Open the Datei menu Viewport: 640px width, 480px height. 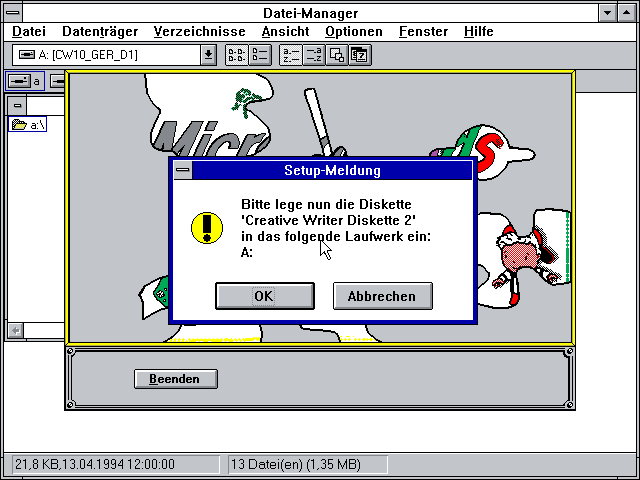click(29, 32)
